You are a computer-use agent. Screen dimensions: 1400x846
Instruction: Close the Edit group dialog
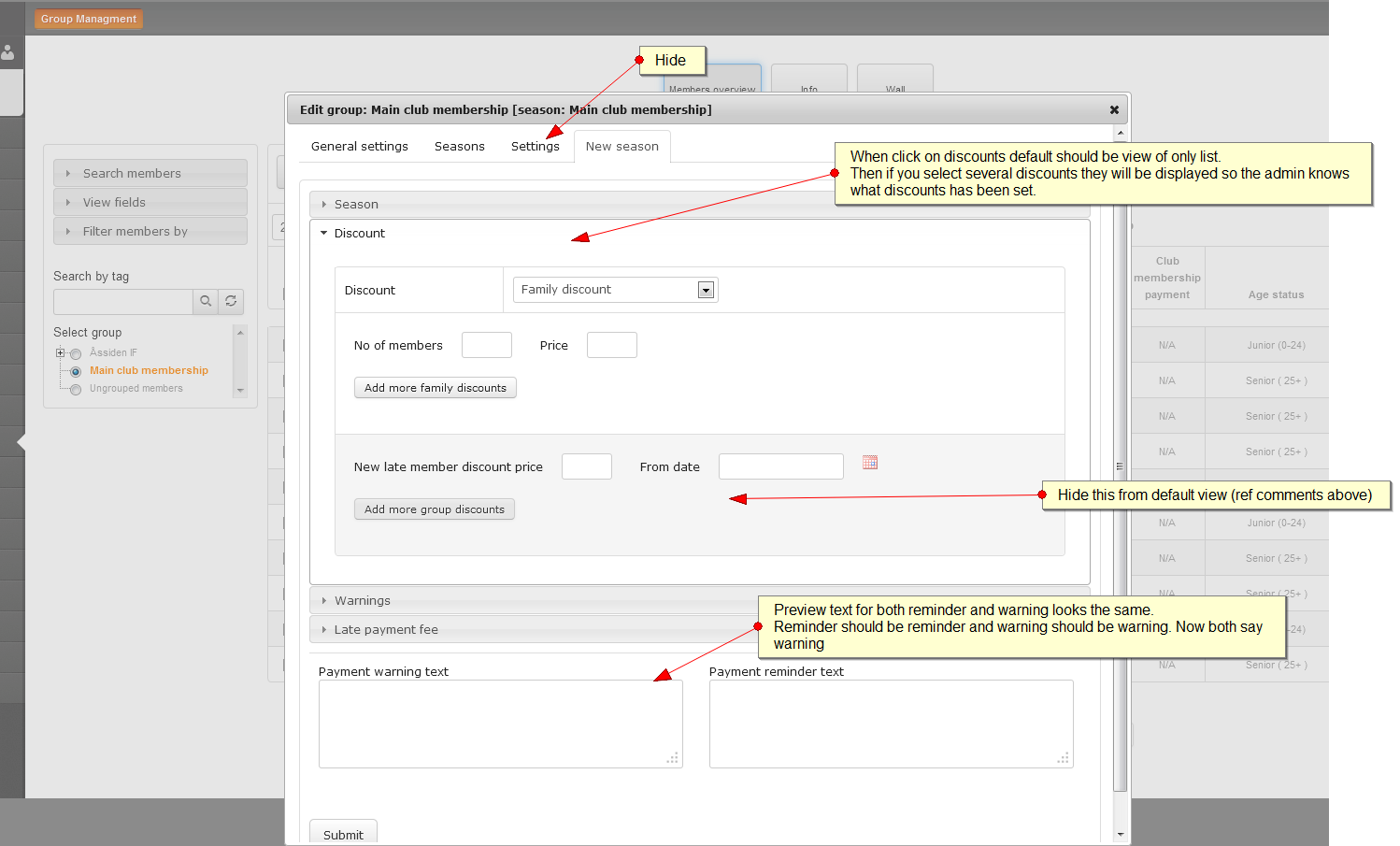click(x=1114, y=109)
